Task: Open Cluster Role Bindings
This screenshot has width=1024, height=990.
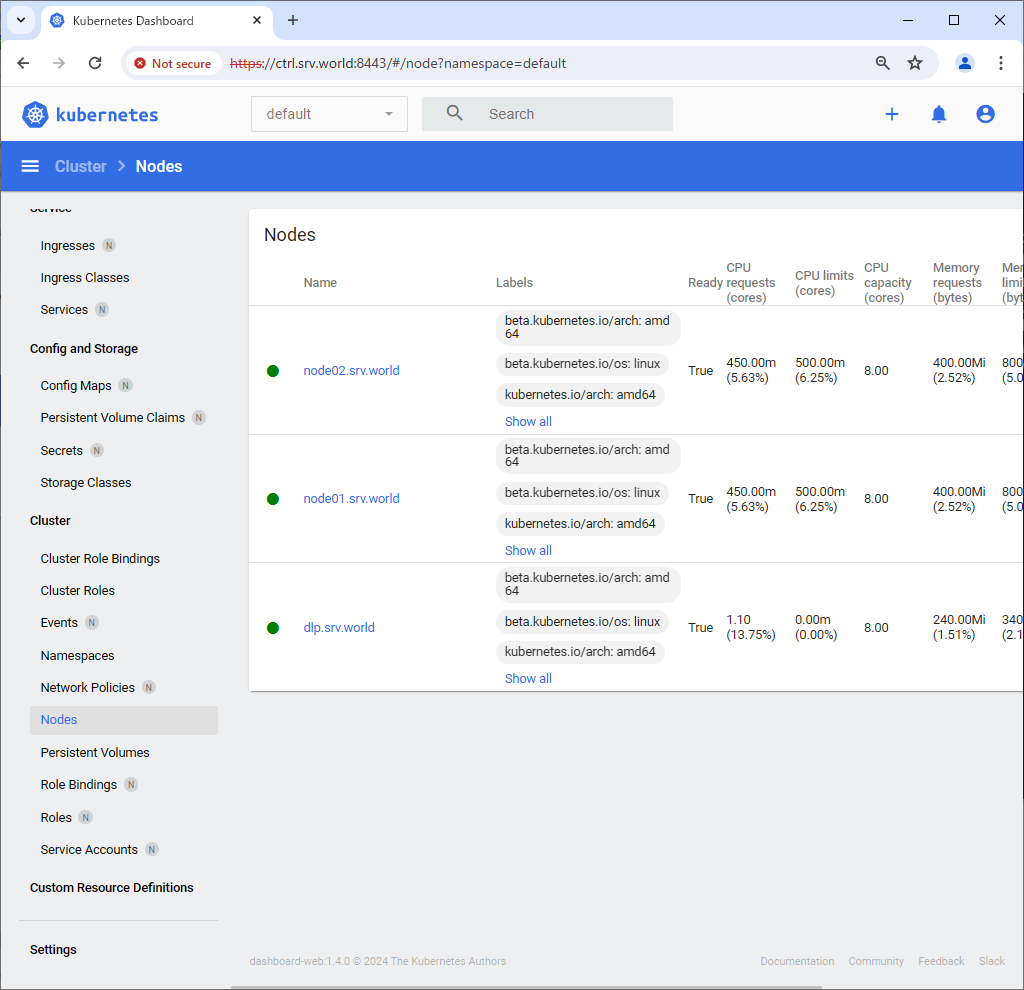Action: pos(100,558)
